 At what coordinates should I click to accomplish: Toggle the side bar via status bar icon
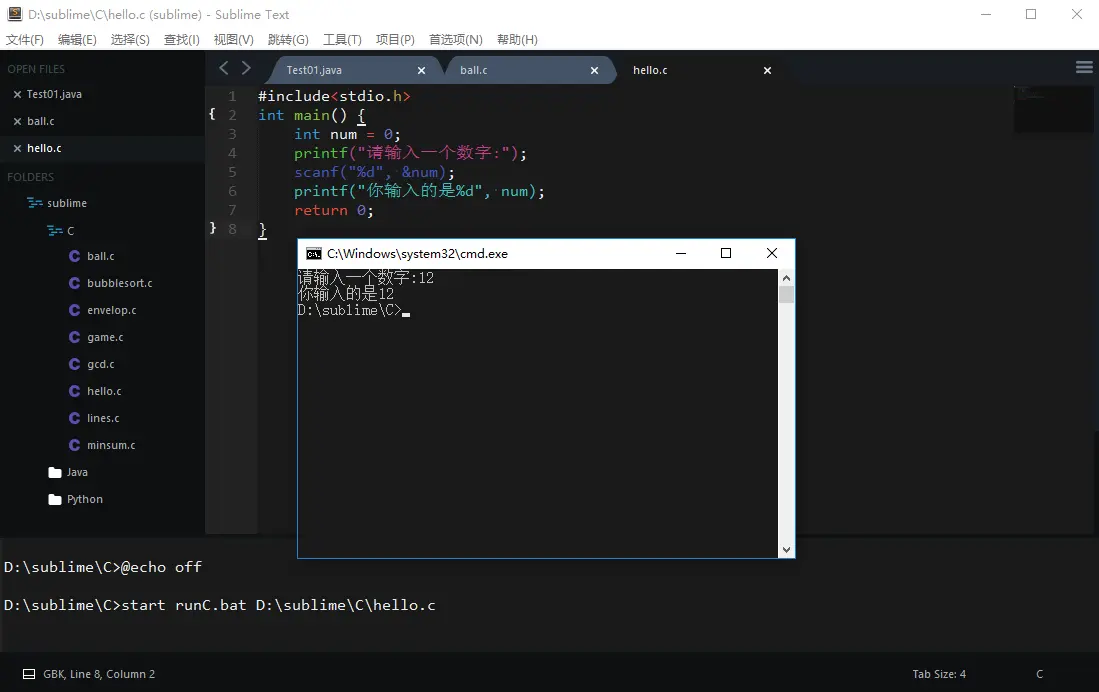pyautogui.click(x=29, y=674)
